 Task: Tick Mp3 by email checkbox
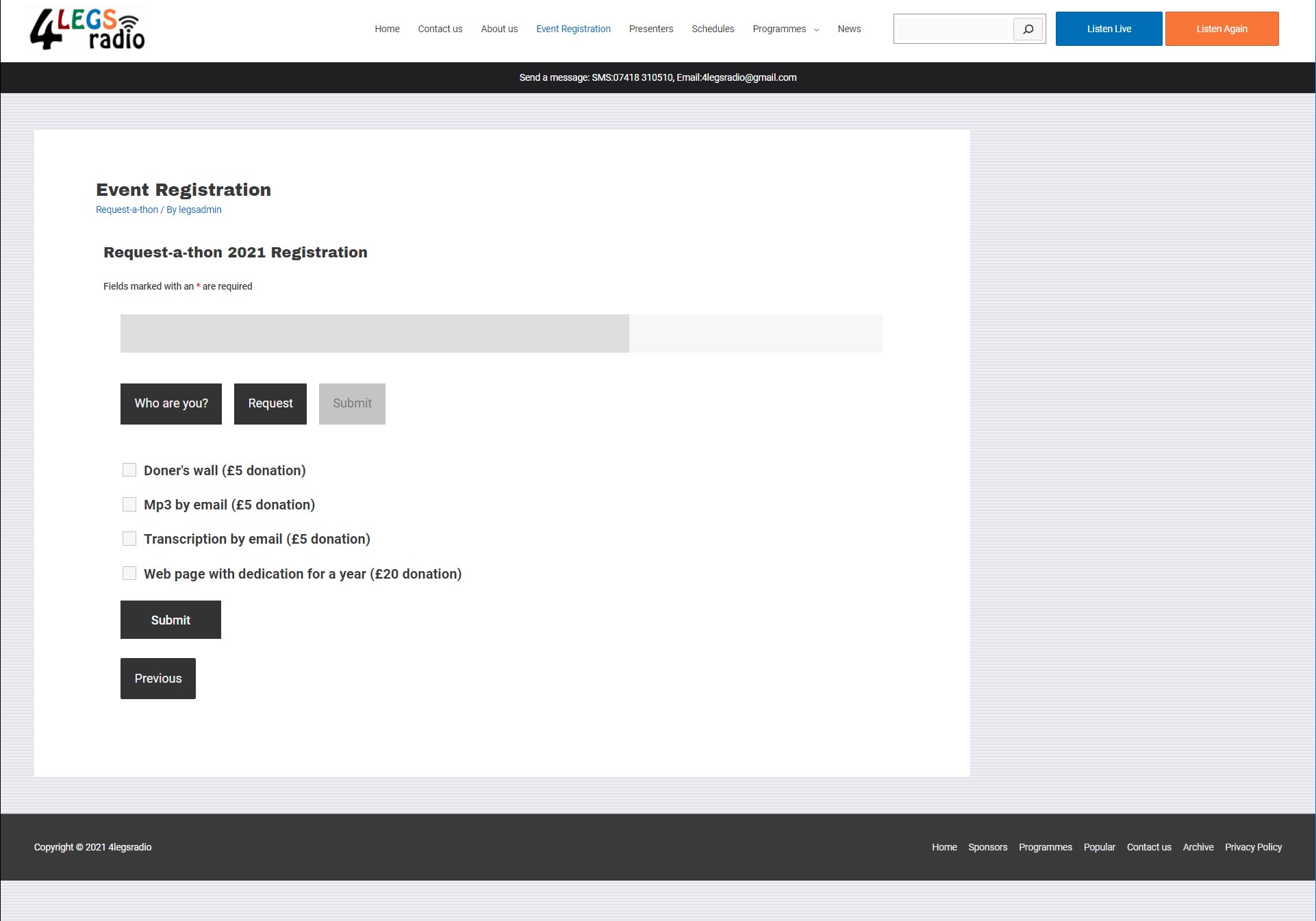point(129,505)
